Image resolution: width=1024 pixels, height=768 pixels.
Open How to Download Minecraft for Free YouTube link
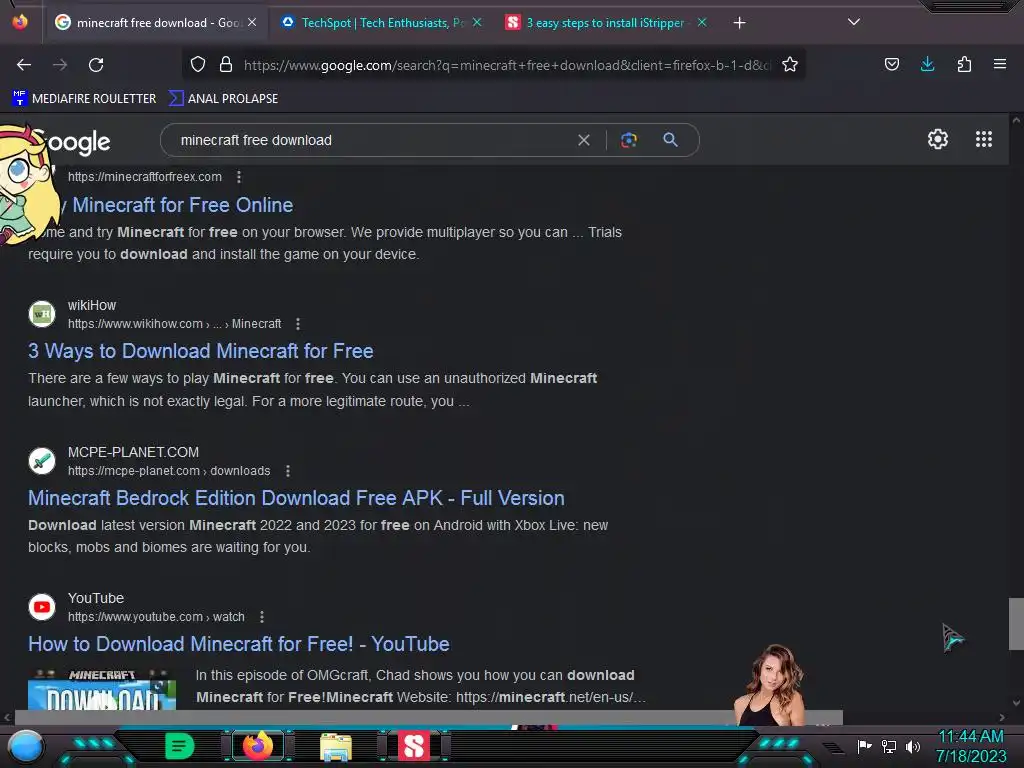[238, 645]
